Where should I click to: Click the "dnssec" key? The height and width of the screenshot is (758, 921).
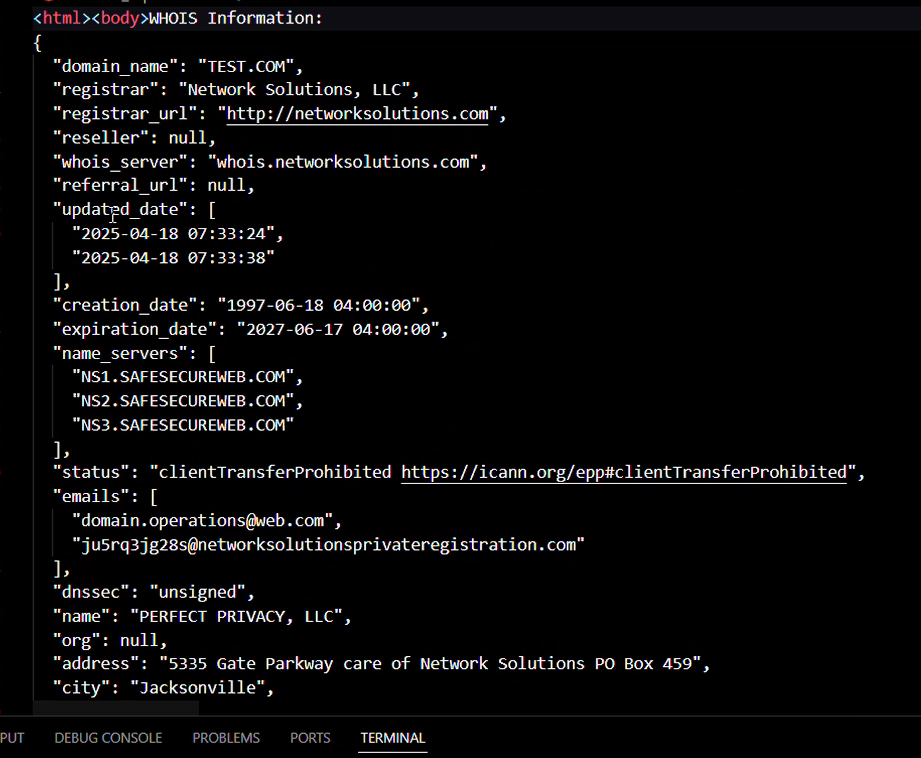[91, 592]
